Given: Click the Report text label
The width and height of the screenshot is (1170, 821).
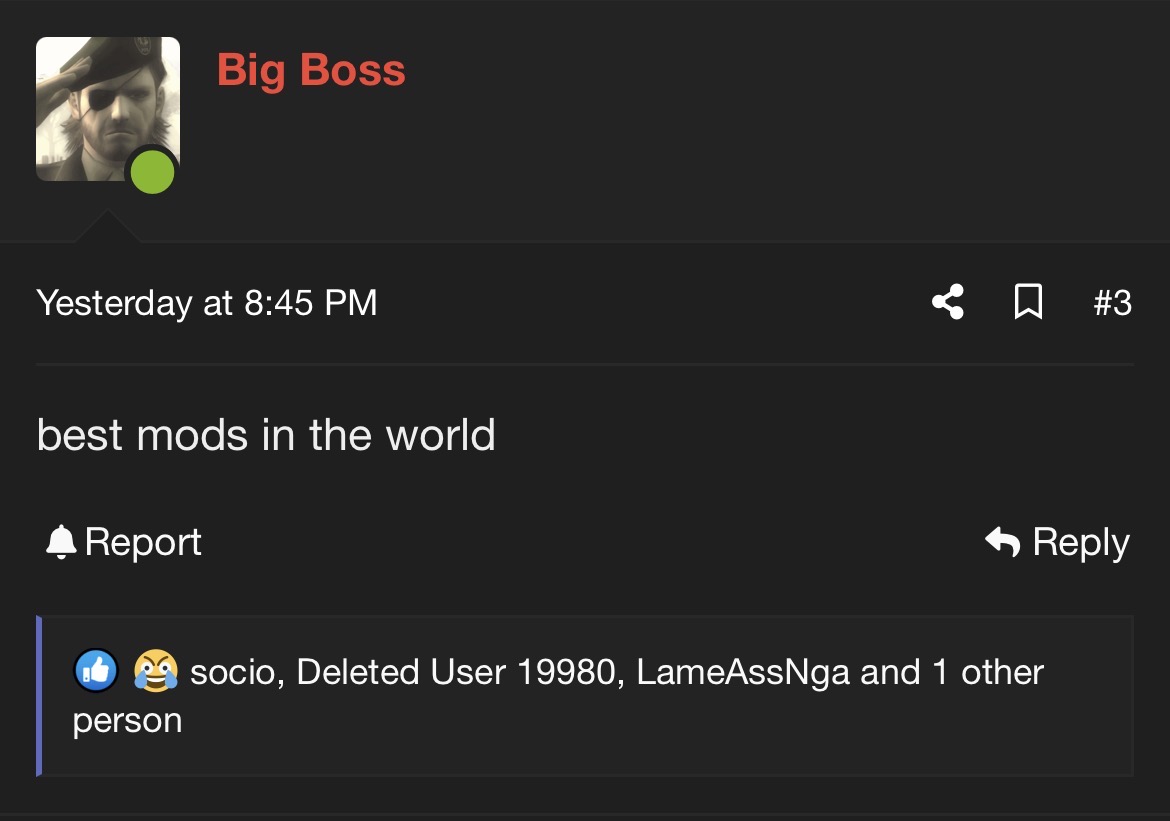Looking at the screenshot, I should point(143,542).
